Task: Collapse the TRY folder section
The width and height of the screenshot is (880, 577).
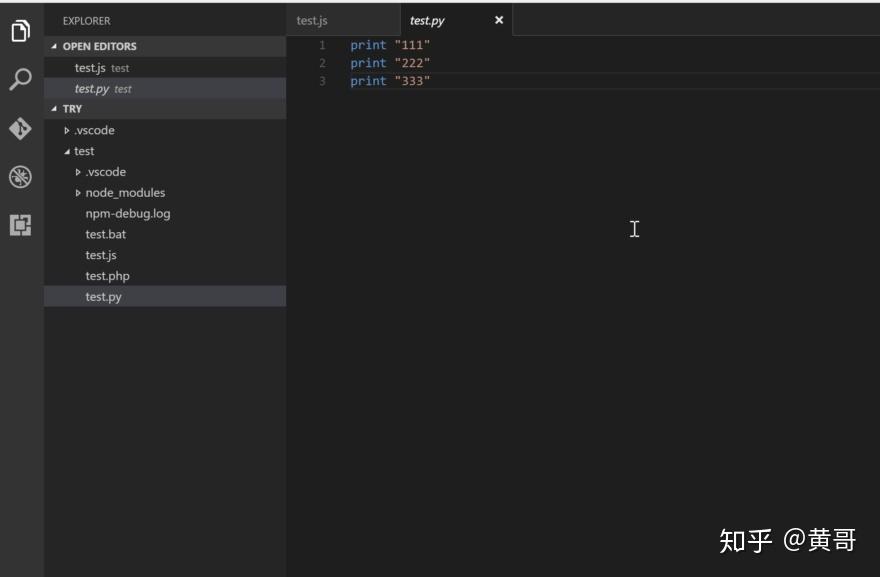Action: pos(56,108)
